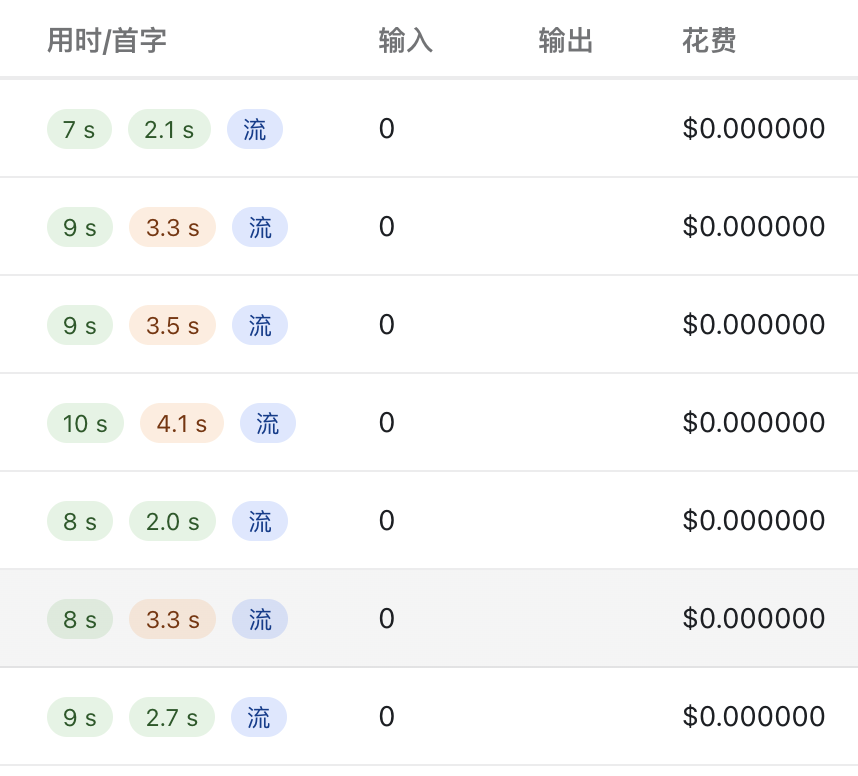The width and height of the screenshot is (858, 776).
Task: Click the 10 s duration badge
Action: (x=85, y=423)
